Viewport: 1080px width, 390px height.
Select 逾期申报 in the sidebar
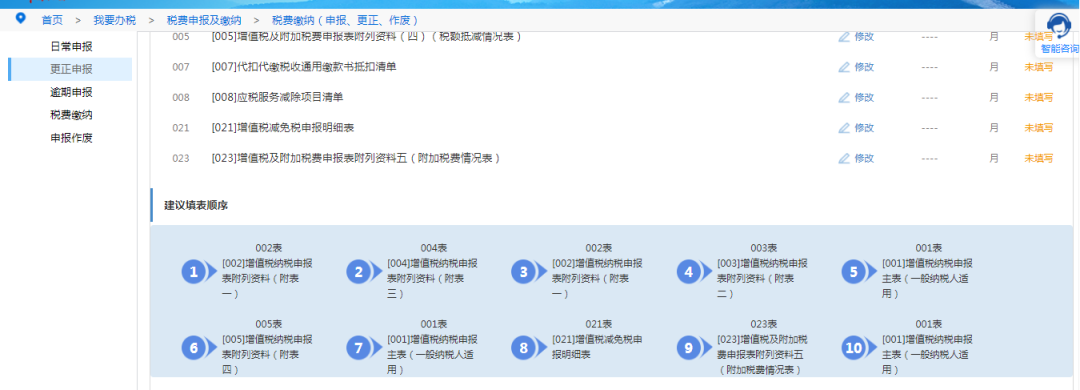coord(71,92)
